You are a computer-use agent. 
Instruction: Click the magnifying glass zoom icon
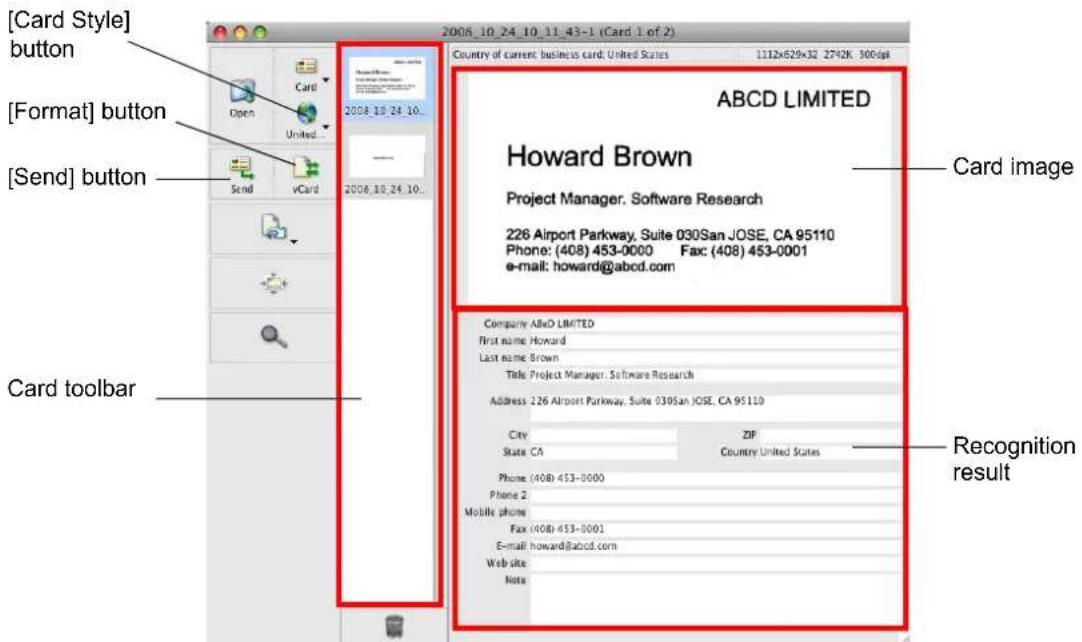(x=273, y=336)
